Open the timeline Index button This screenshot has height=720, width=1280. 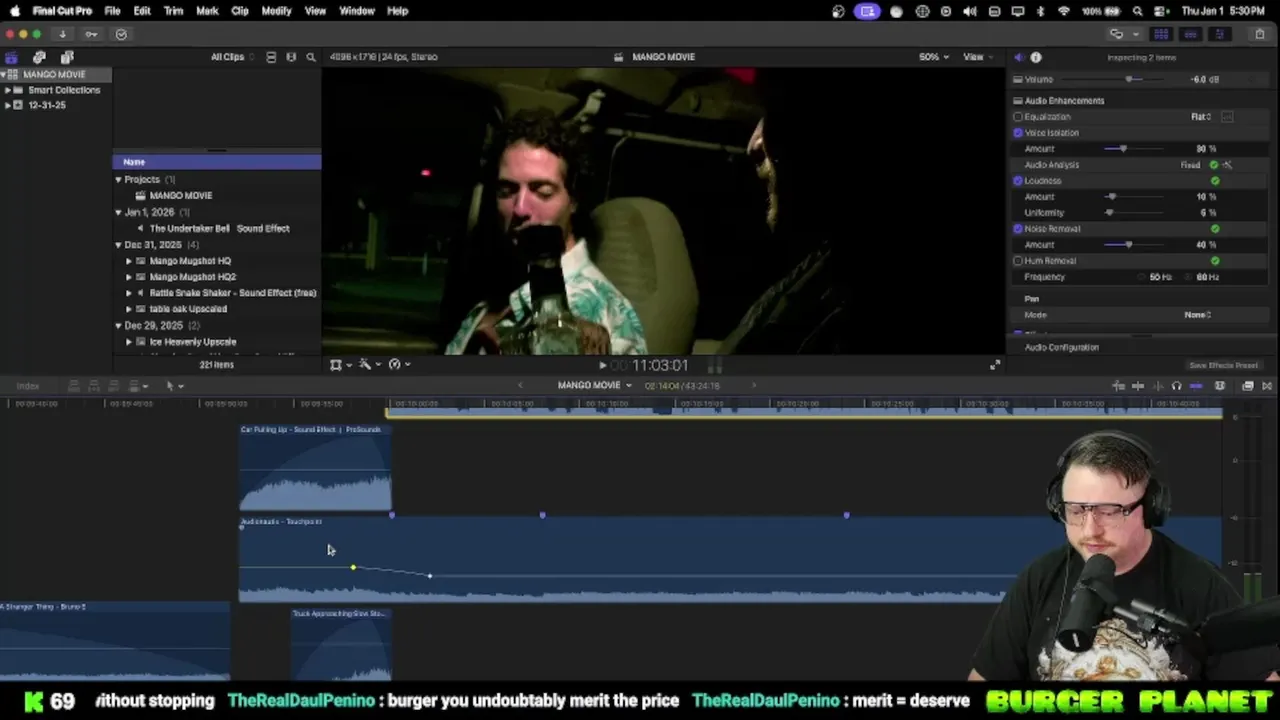coord(28,386)
